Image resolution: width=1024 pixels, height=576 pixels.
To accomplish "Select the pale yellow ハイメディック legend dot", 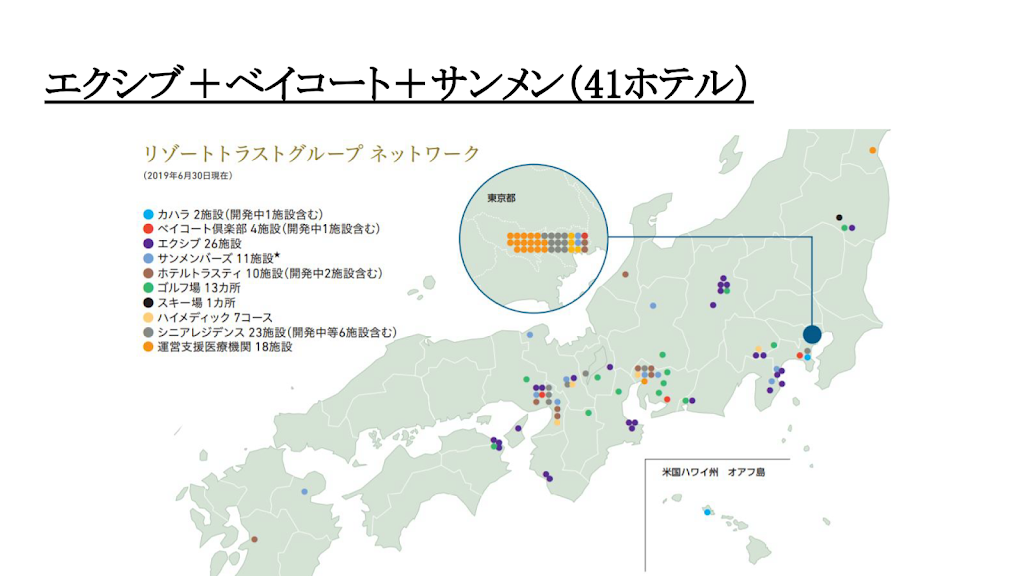I will click(148, 317).
